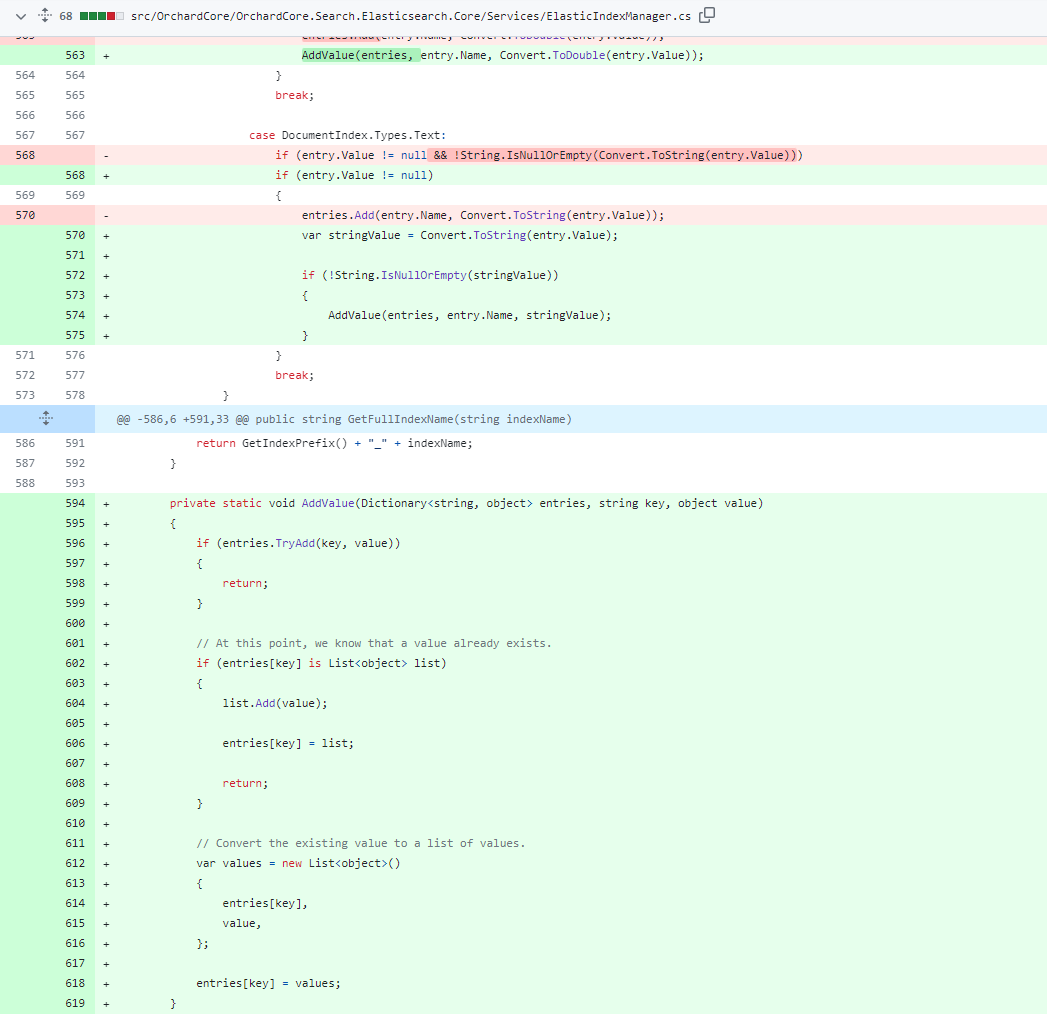Click new line number 594

[x=75, y=503]
